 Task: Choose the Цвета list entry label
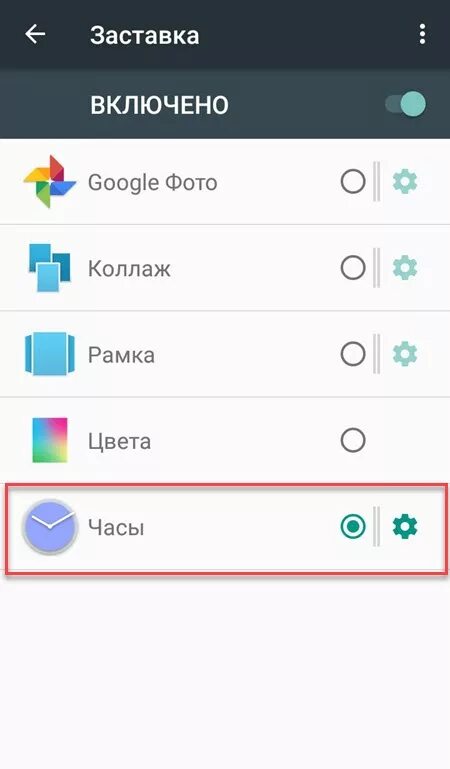[119, 441]
